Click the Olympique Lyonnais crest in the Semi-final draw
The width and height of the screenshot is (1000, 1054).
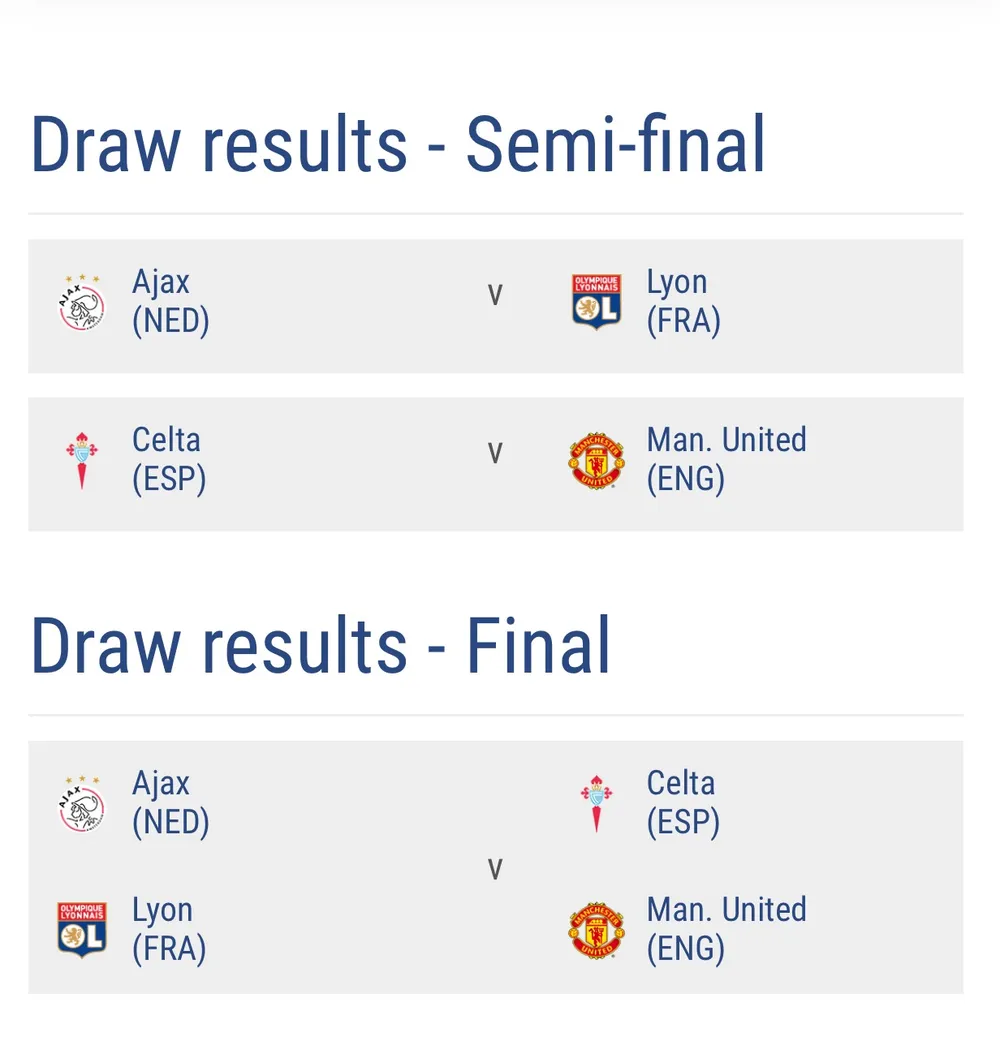point(597,301)
